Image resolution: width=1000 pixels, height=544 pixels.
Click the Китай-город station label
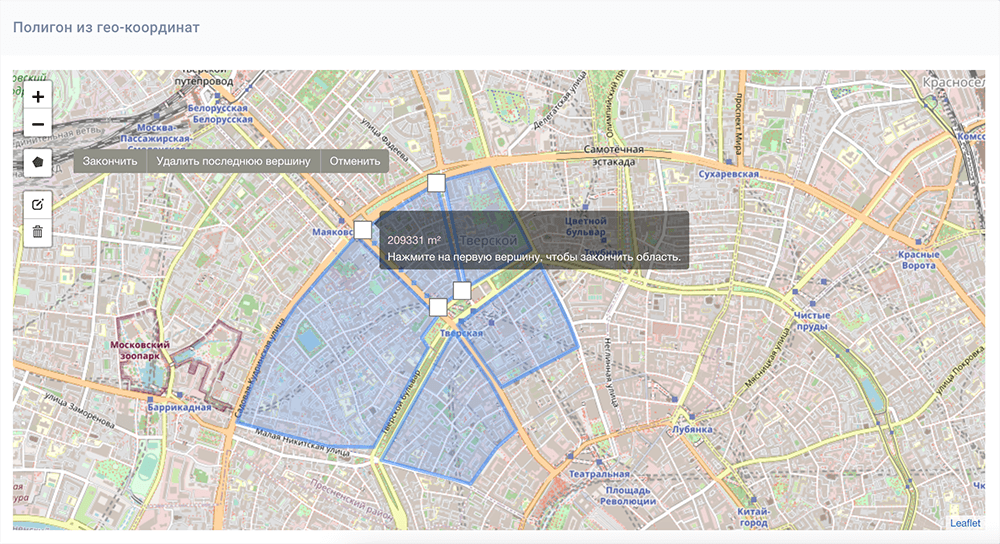point(753,517)
